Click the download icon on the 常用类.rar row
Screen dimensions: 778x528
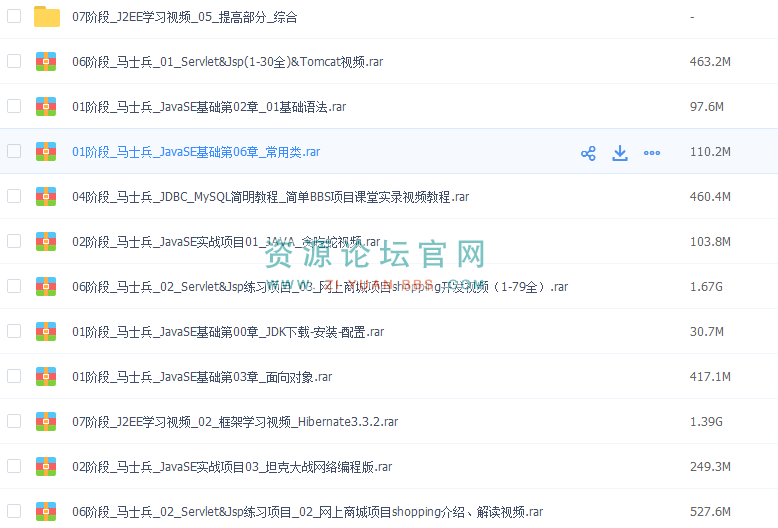coord(620,153)
